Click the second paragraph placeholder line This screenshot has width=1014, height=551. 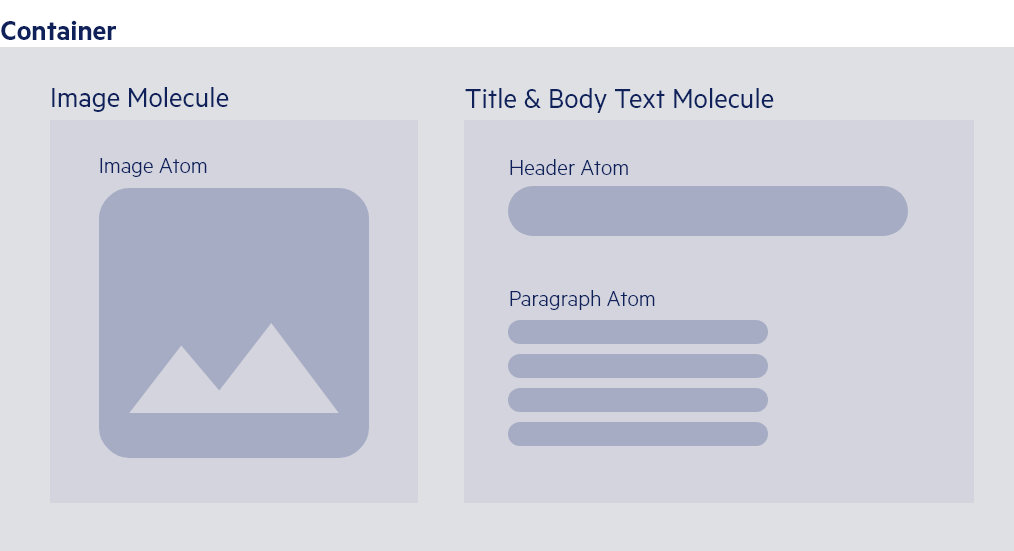tap(637, 366)
